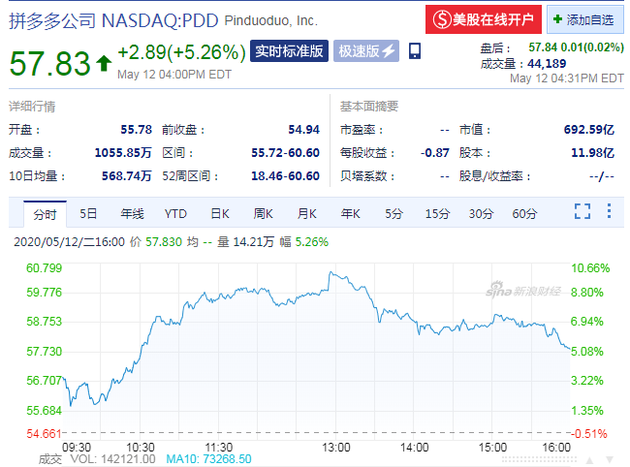Select the 5日 chart tab
This screenshot has width=630, height=467.
[x=88, y=213]
